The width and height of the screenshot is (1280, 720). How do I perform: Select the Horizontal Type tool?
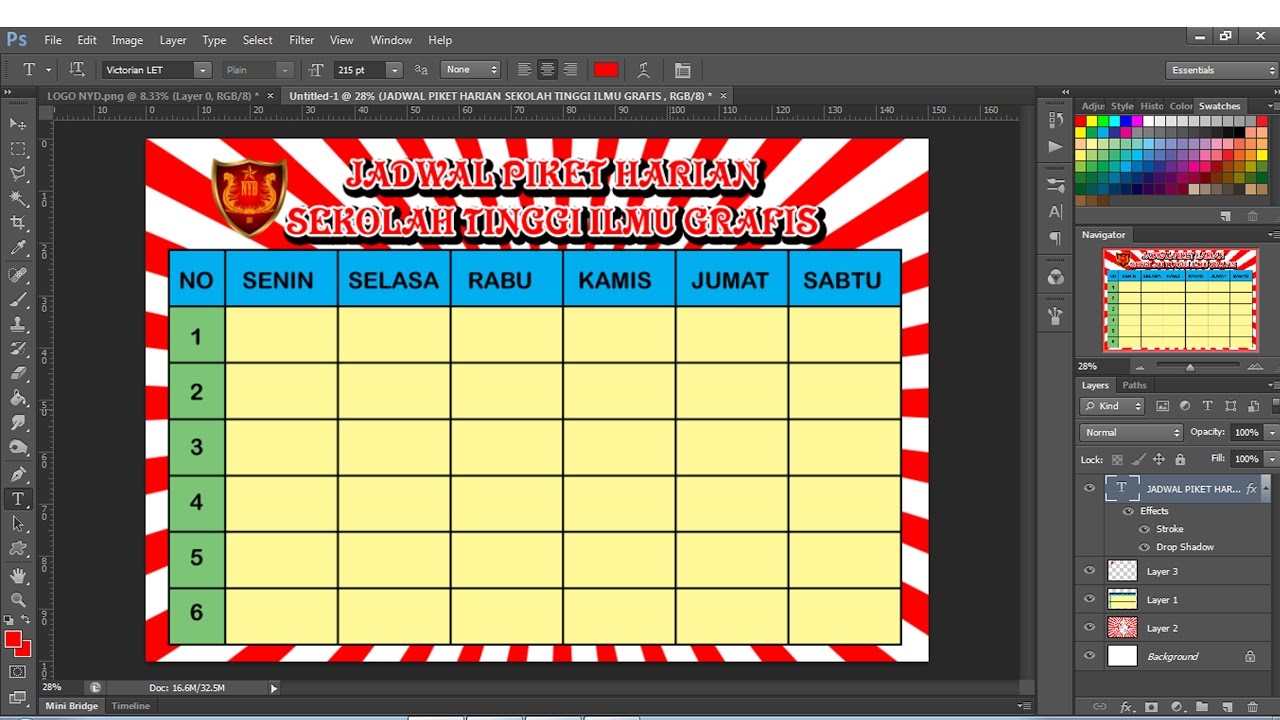tap(18, 499)
